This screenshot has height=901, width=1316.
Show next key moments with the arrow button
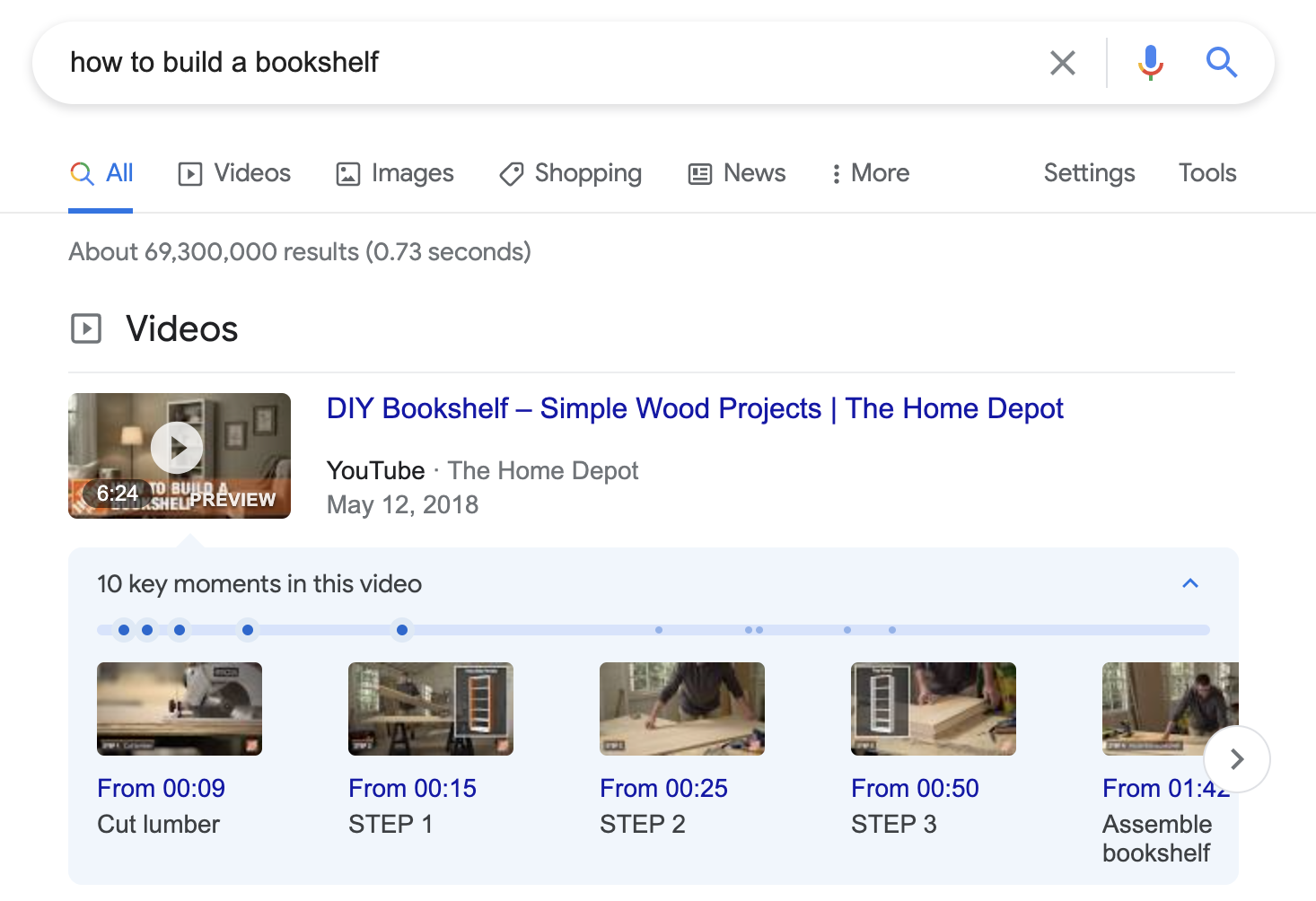pyautogui.click(x=1237, y=759)
